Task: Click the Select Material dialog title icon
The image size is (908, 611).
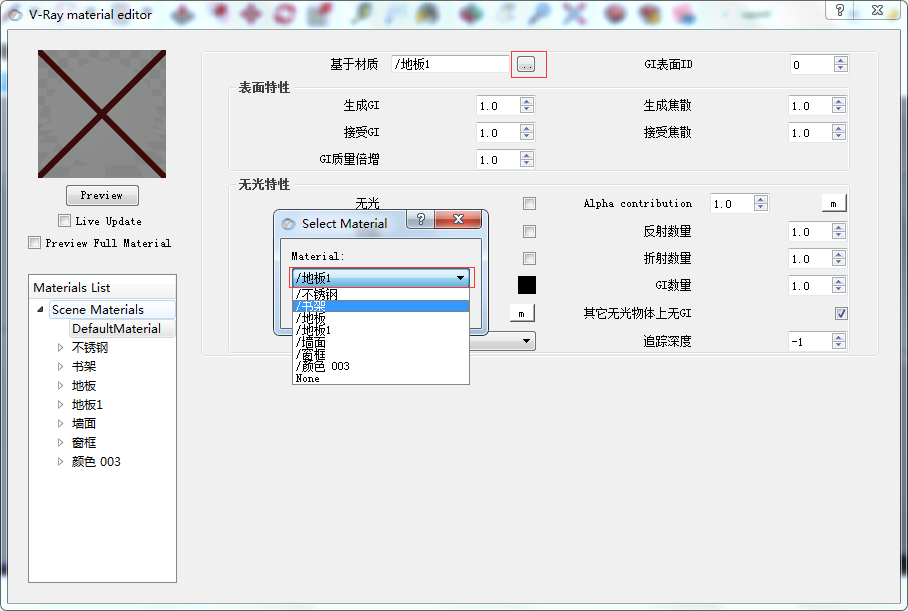Action: pyautogui.click(x=288, y=224)
